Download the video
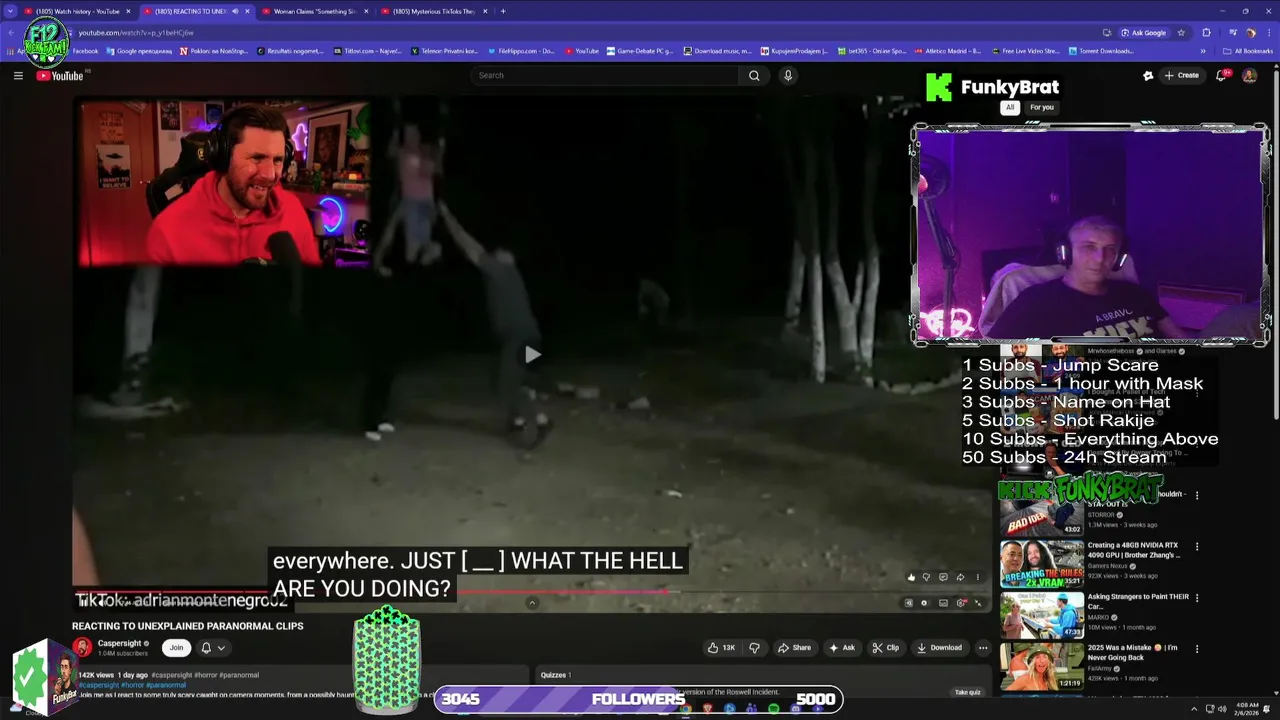 (939, 647)
